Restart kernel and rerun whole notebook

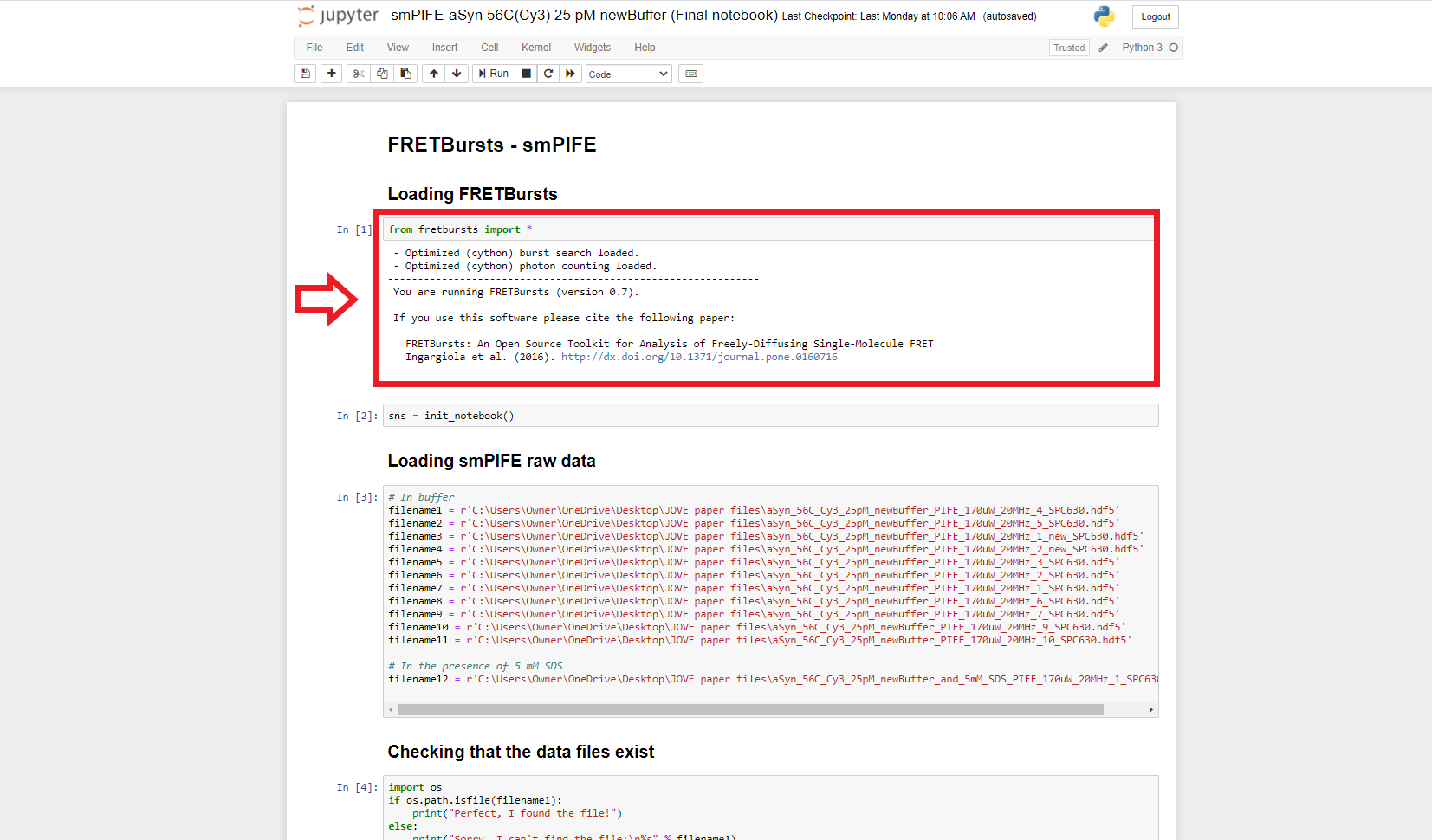(570, 74)
